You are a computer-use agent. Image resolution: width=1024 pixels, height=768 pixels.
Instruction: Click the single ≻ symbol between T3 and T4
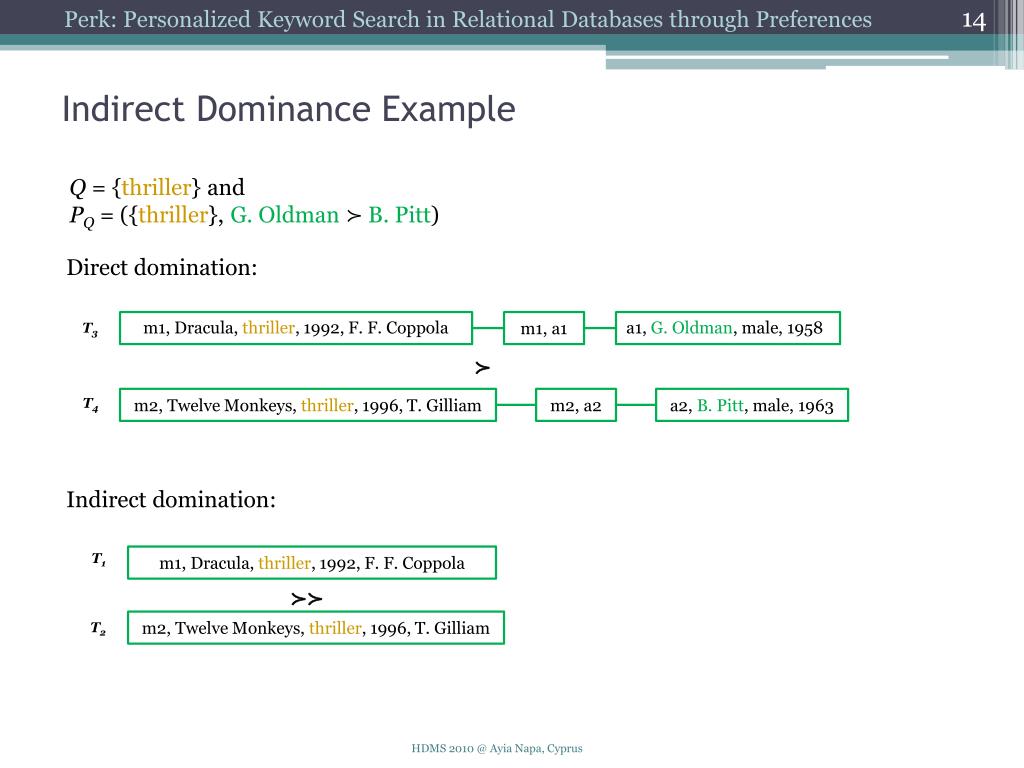tap(483, 368)
